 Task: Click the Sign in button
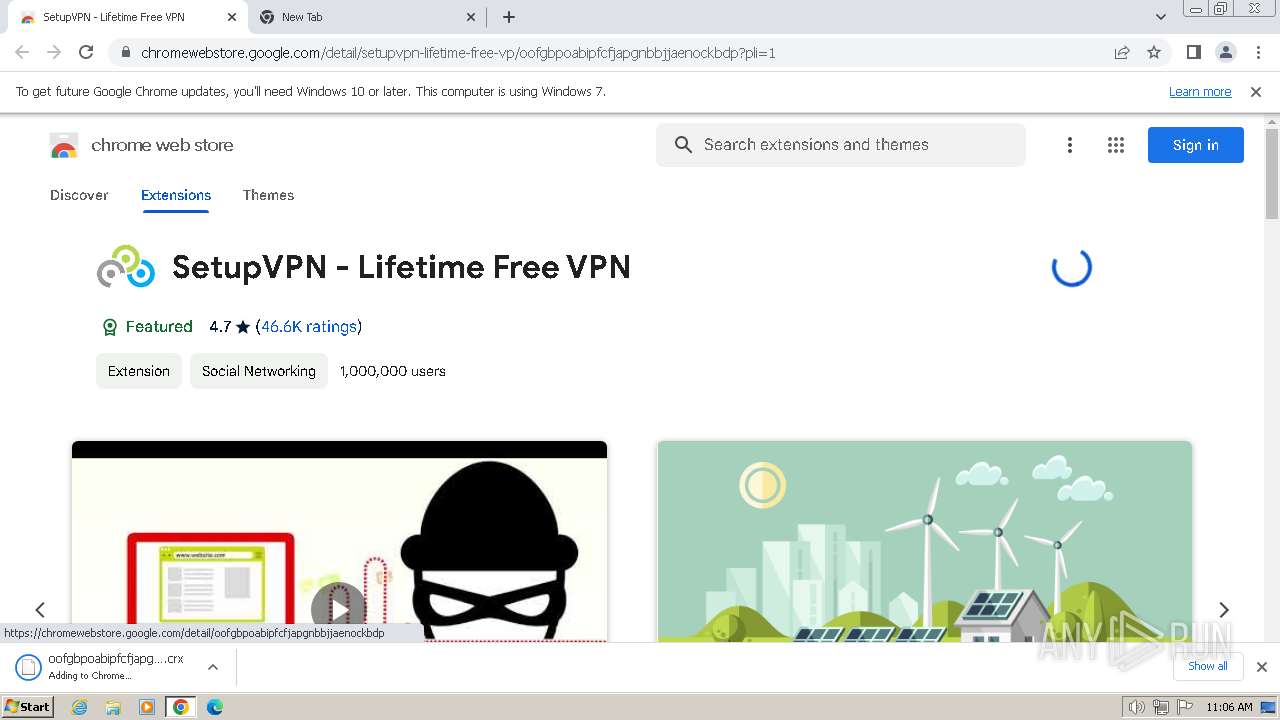pos(1196,145)
